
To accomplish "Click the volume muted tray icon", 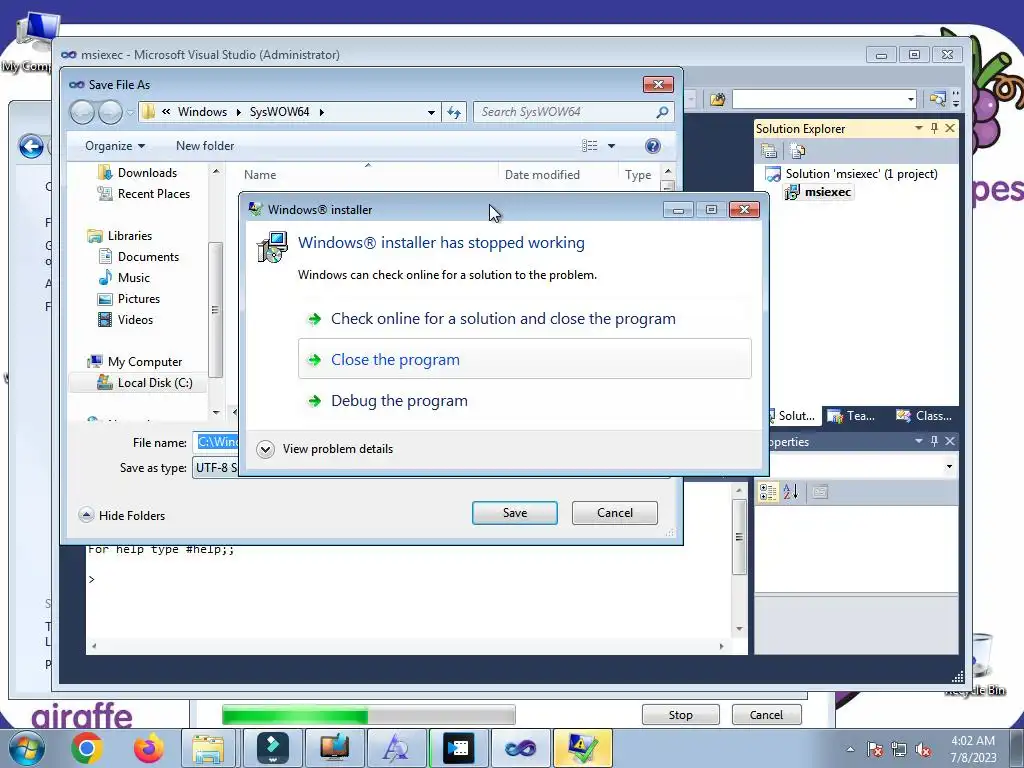I will click(923, 750).
